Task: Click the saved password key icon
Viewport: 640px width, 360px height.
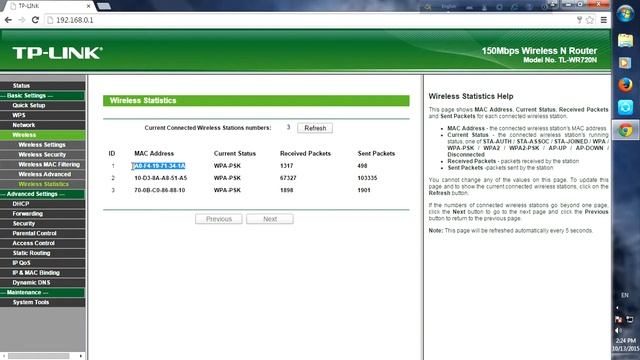Action: [x=579, y=20]
